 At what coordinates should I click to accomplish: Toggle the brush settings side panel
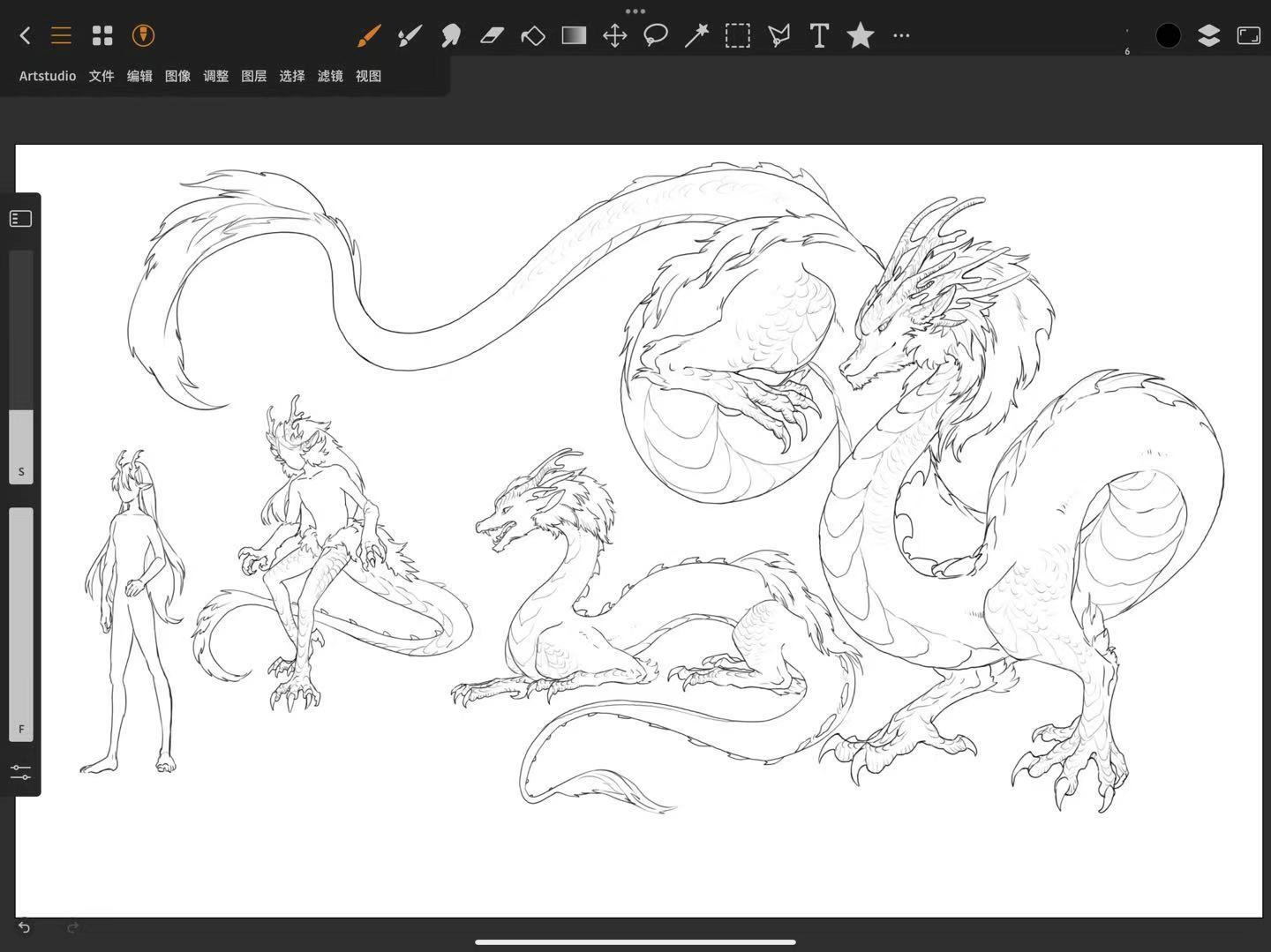tap(21, 219)
